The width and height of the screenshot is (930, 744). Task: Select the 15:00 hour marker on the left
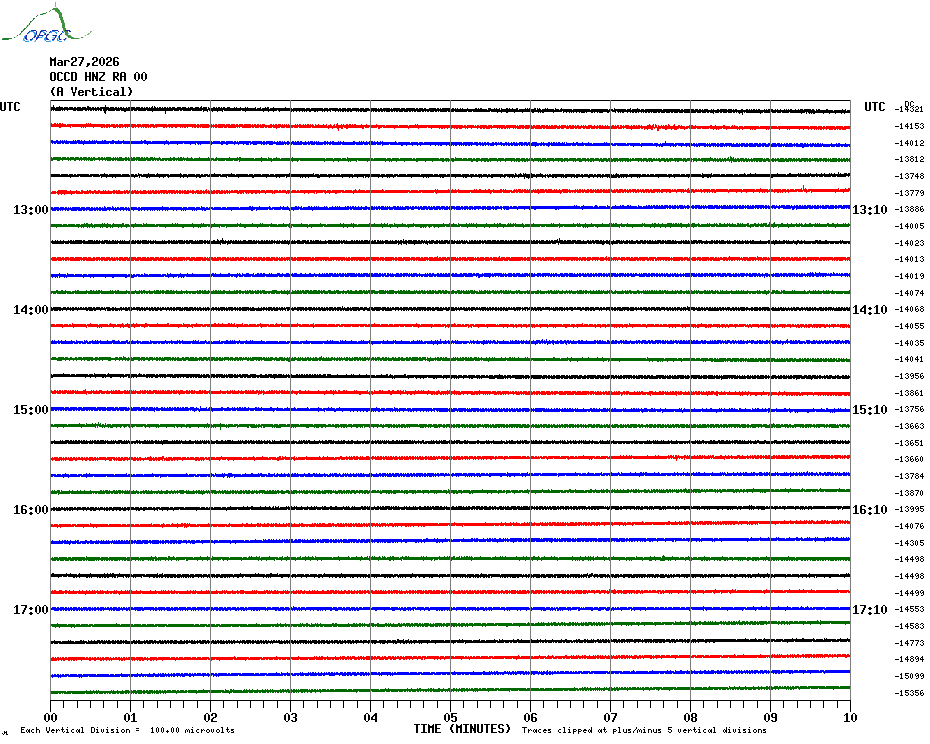30,410
